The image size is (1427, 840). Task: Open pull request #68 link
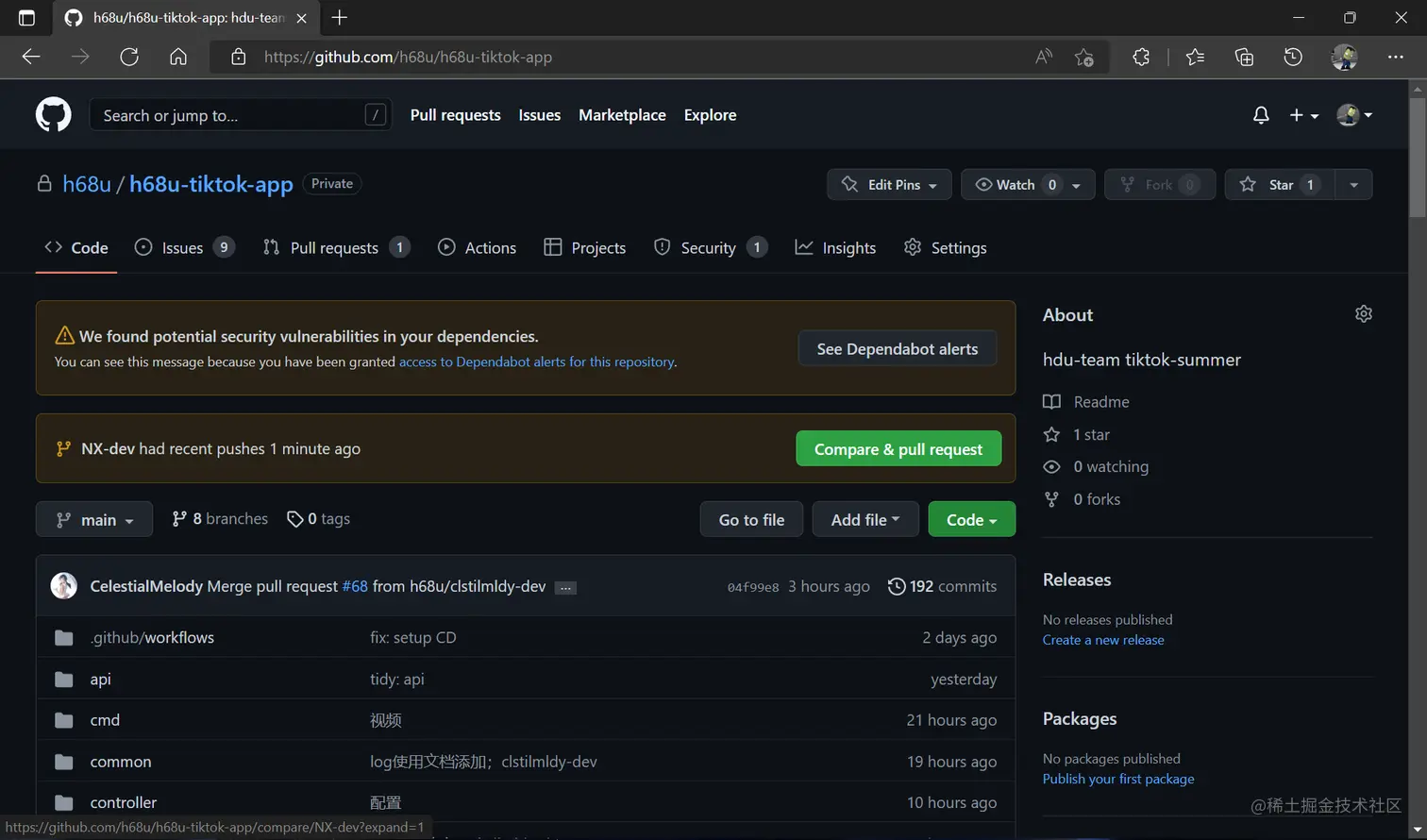(x=355, y=586)
